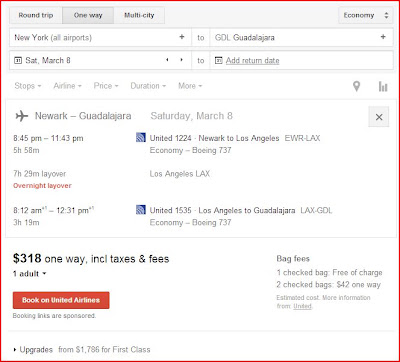Image resolution: width=400 pixels, height=362 pixels.
Task: Go to next departure date arrow
Action: (181, 60)
